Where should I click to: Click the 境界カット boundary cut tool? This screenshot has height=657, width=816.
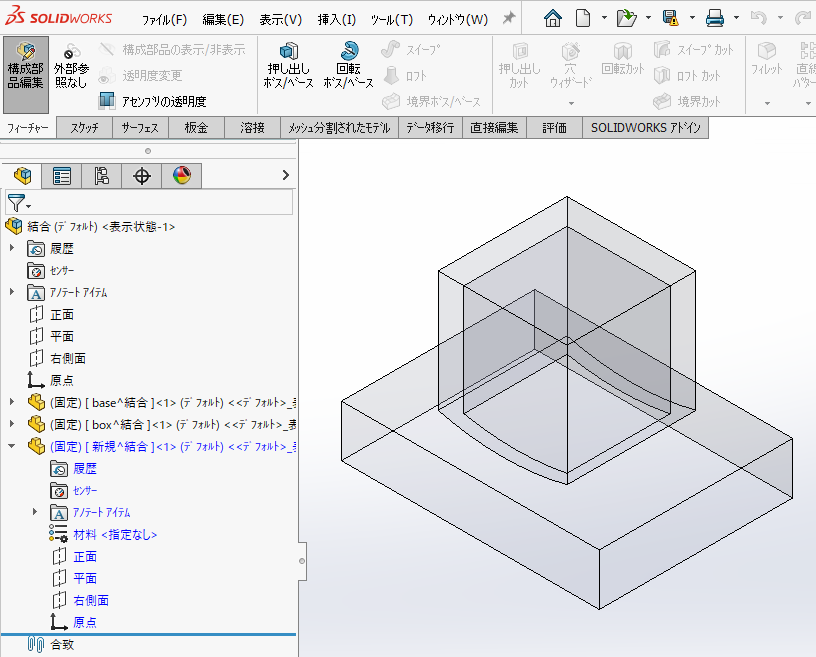[x=687, y=101]
